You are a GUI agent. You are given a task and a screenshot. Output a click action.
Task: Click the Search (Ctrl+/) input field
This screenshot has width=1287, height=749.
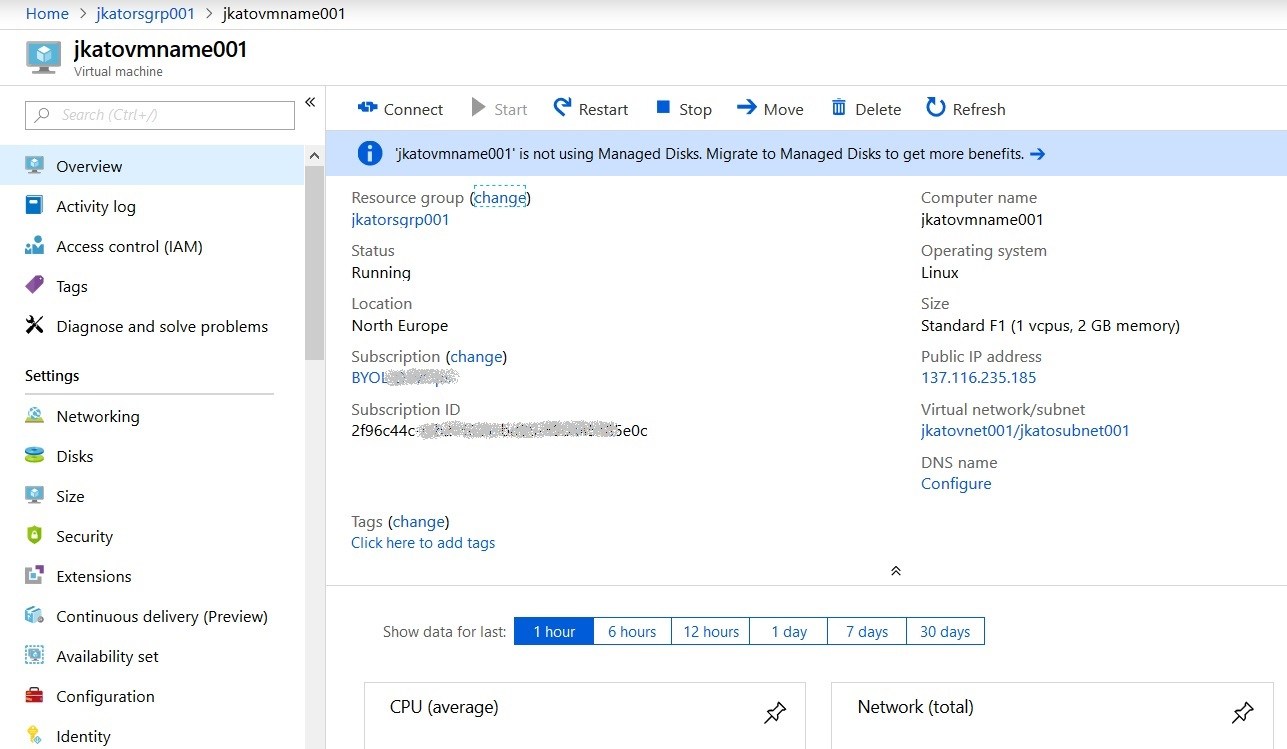coord(160,115)
